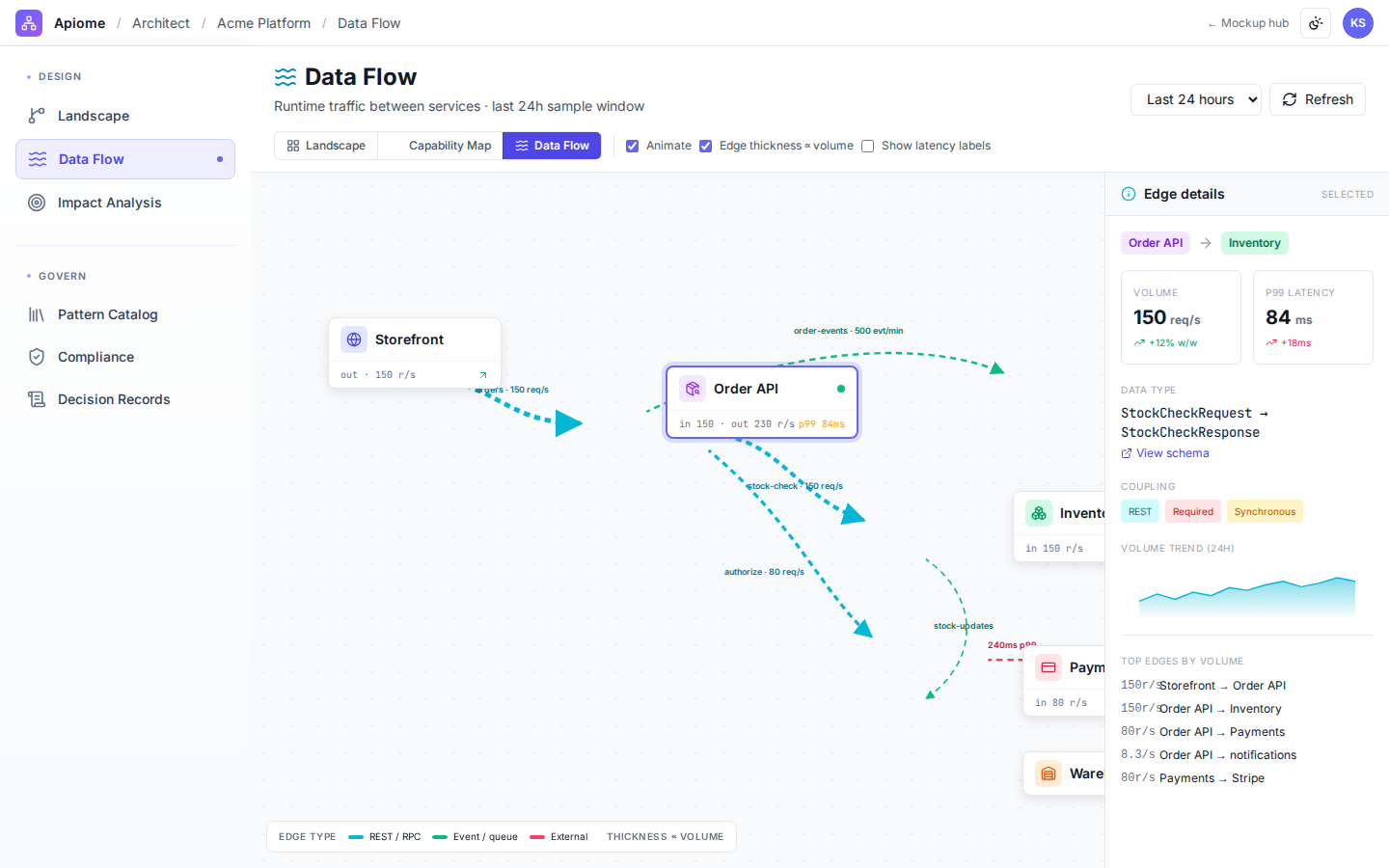Image resolution: width=1389 pixels, height=868 pixels.
Task: Click the volume trend 24h chart
Action: pos(1247,595)
